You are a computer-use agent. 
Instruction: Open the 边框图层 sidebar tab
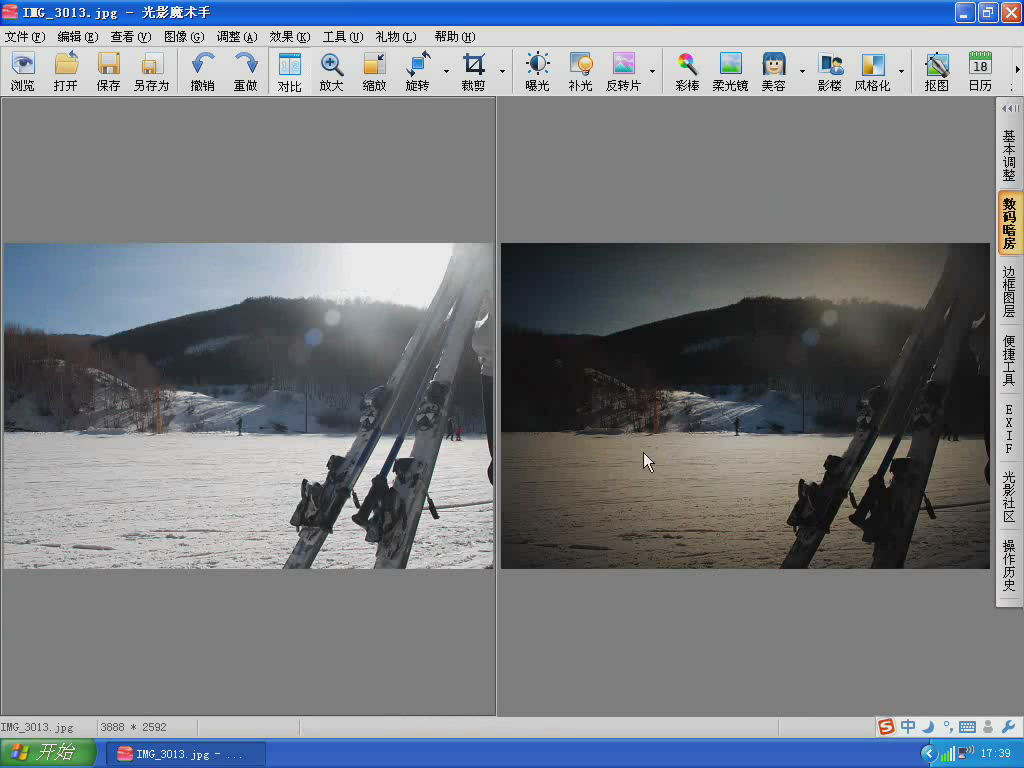(1009, 291)
